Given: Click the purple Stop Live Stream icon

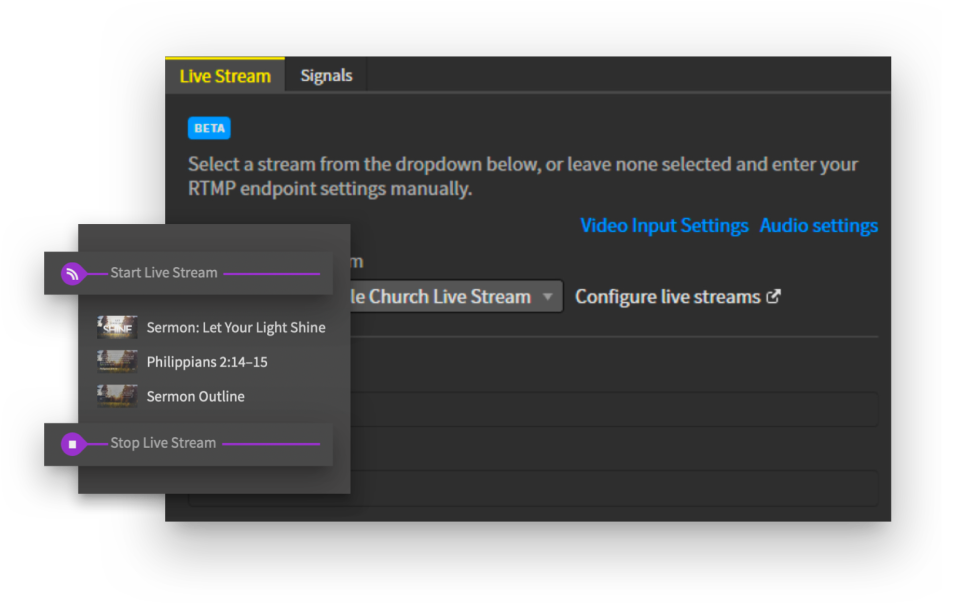Looking at the screenshot, I should pos(72,444).
